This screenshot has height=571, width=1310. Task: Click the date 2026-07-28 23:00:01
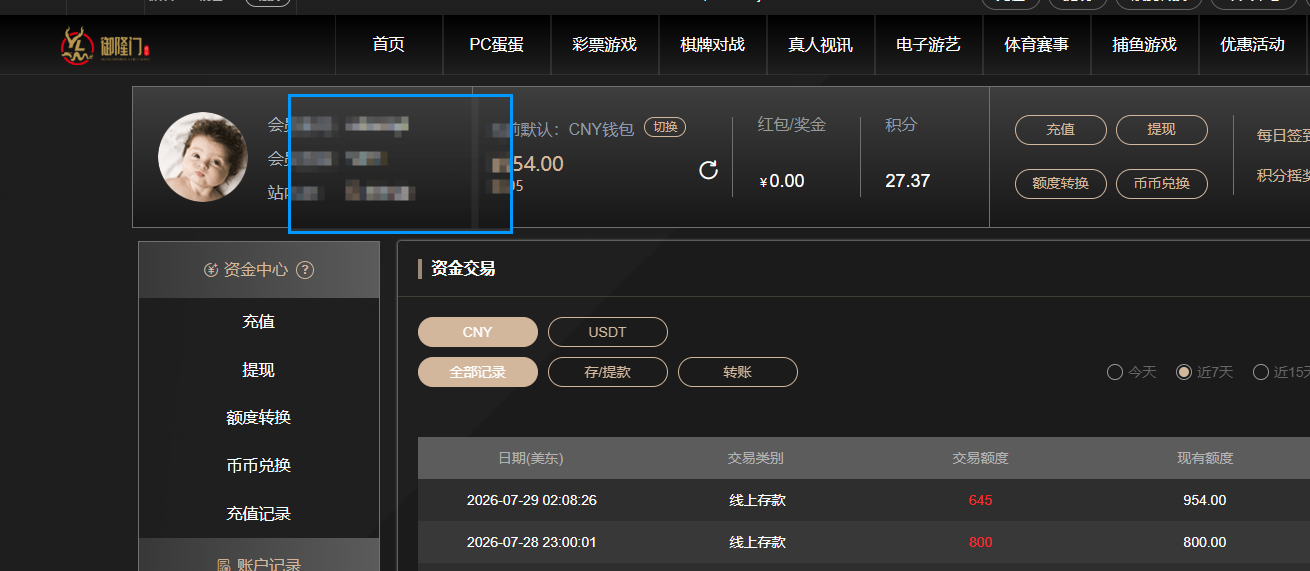pos(532,542)
